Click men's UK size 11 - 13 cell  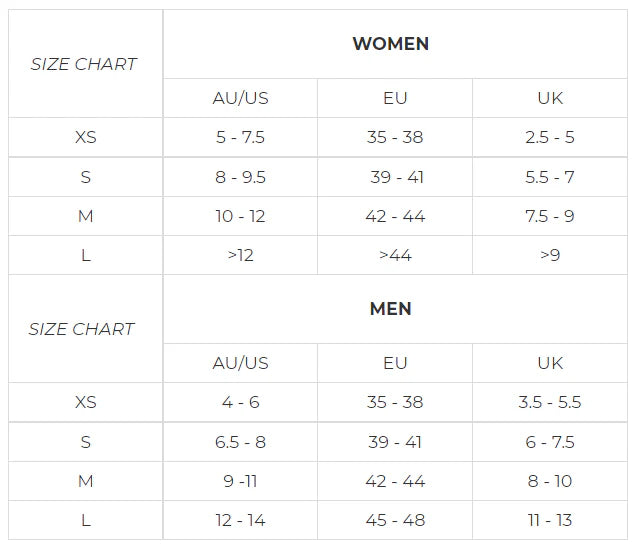click(550, 520)
